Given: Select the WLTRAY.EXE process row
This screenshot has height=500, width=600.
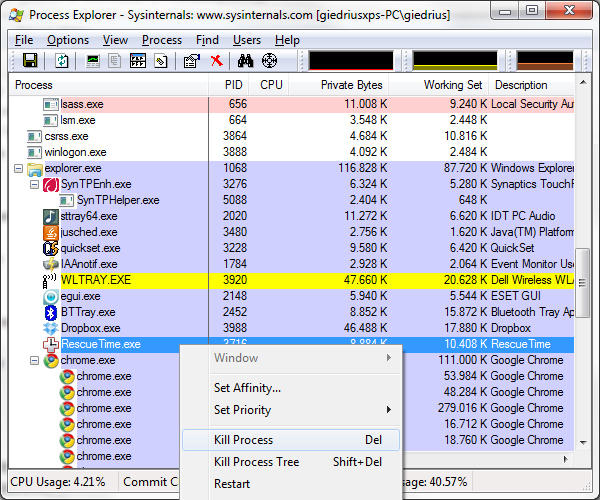Looking at the screenshot, I should 96,280.
